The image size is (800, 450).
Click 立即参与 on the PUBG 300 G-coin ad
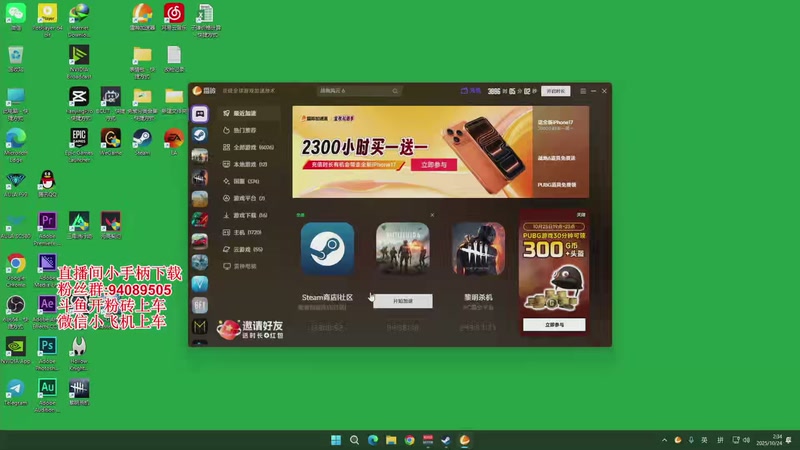tap(554, 324)
